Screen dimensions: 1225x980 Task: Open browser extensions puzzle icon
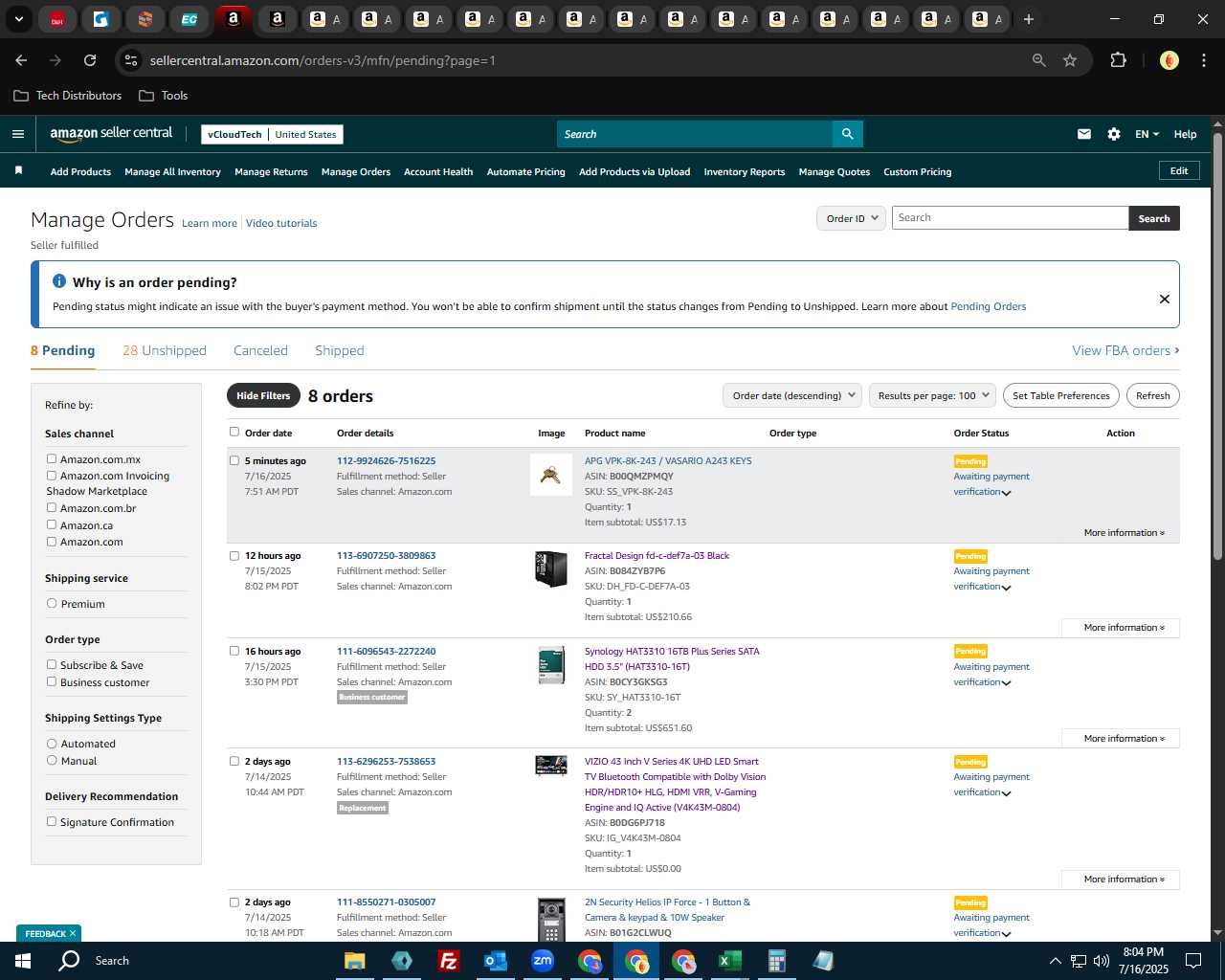click(1118, 60)
